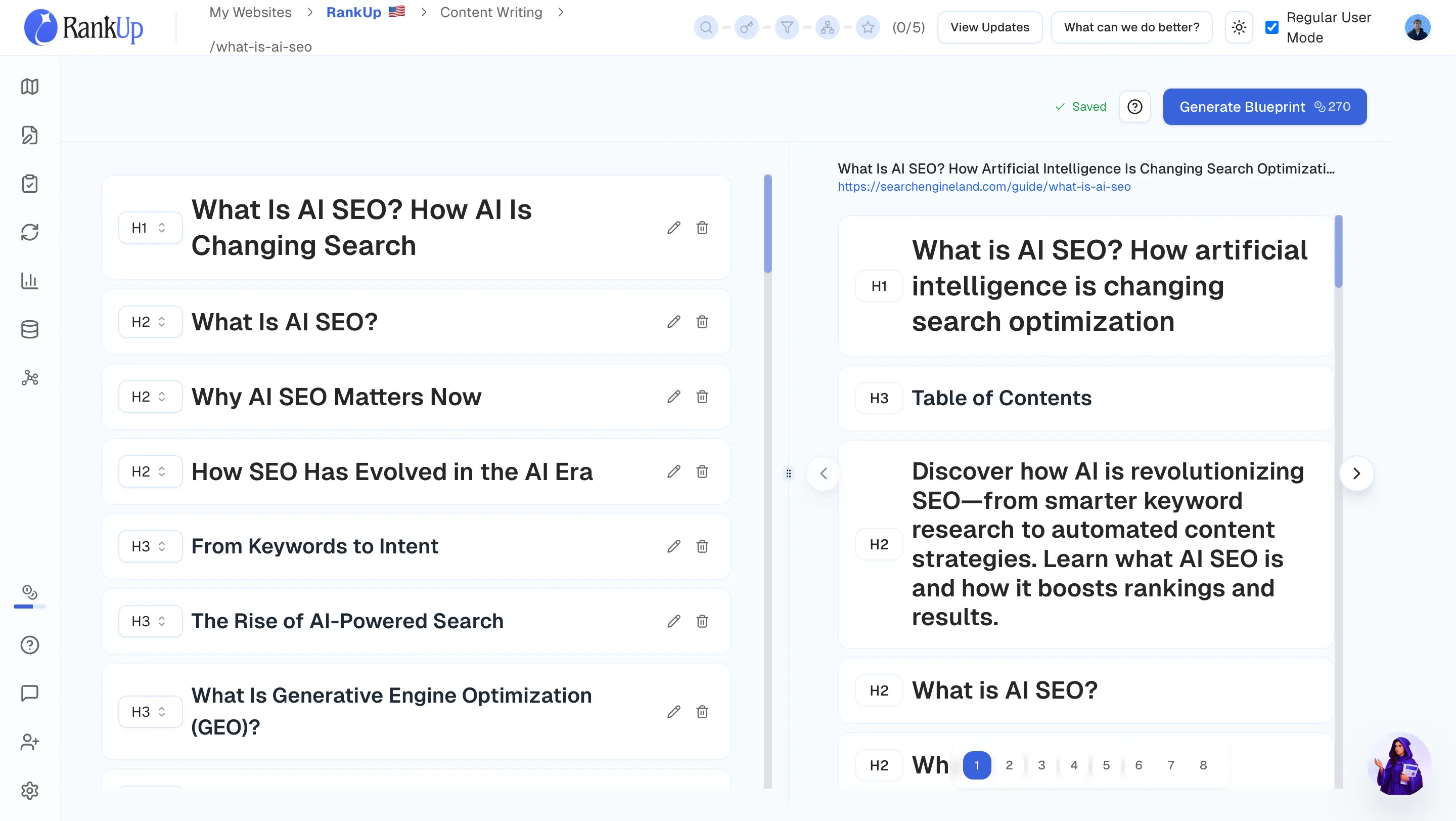Uncheck the Regular User Mode checkbox
This screenshot has width=1456, height=821.
coord(1272,27)
